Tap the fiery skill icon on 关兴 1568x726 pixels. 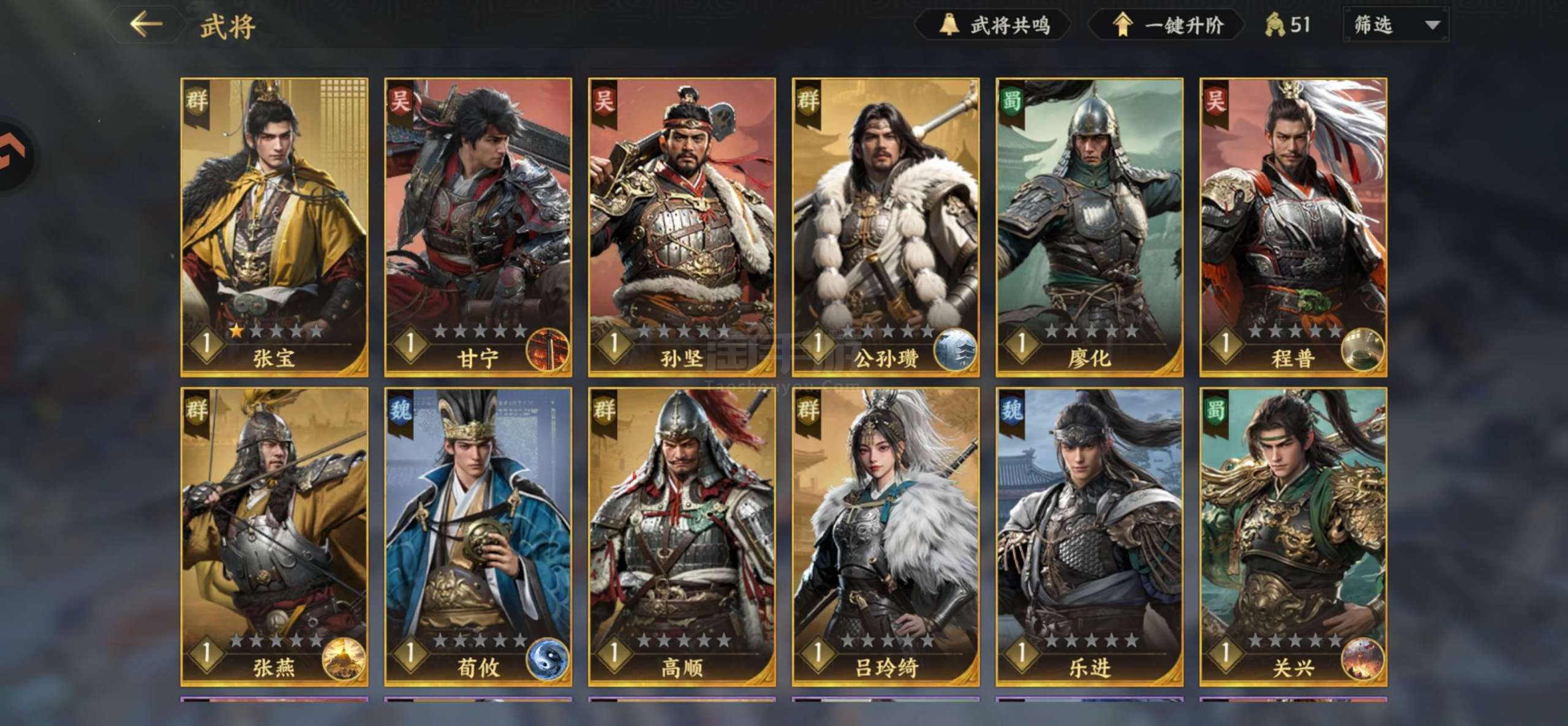[1363, 659]
